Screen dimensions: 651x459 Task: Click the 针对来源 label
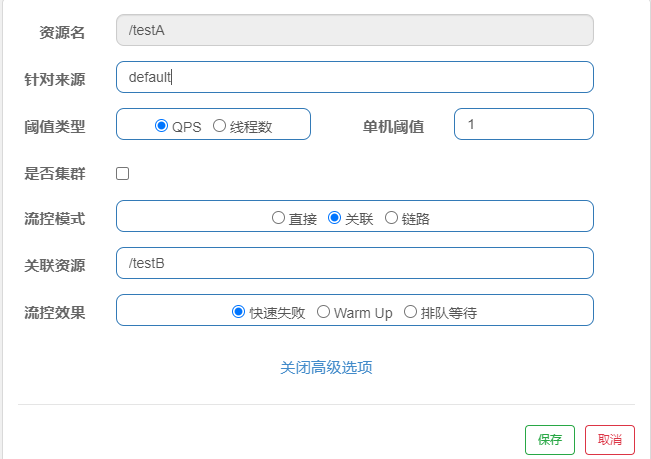coord(55,79)
